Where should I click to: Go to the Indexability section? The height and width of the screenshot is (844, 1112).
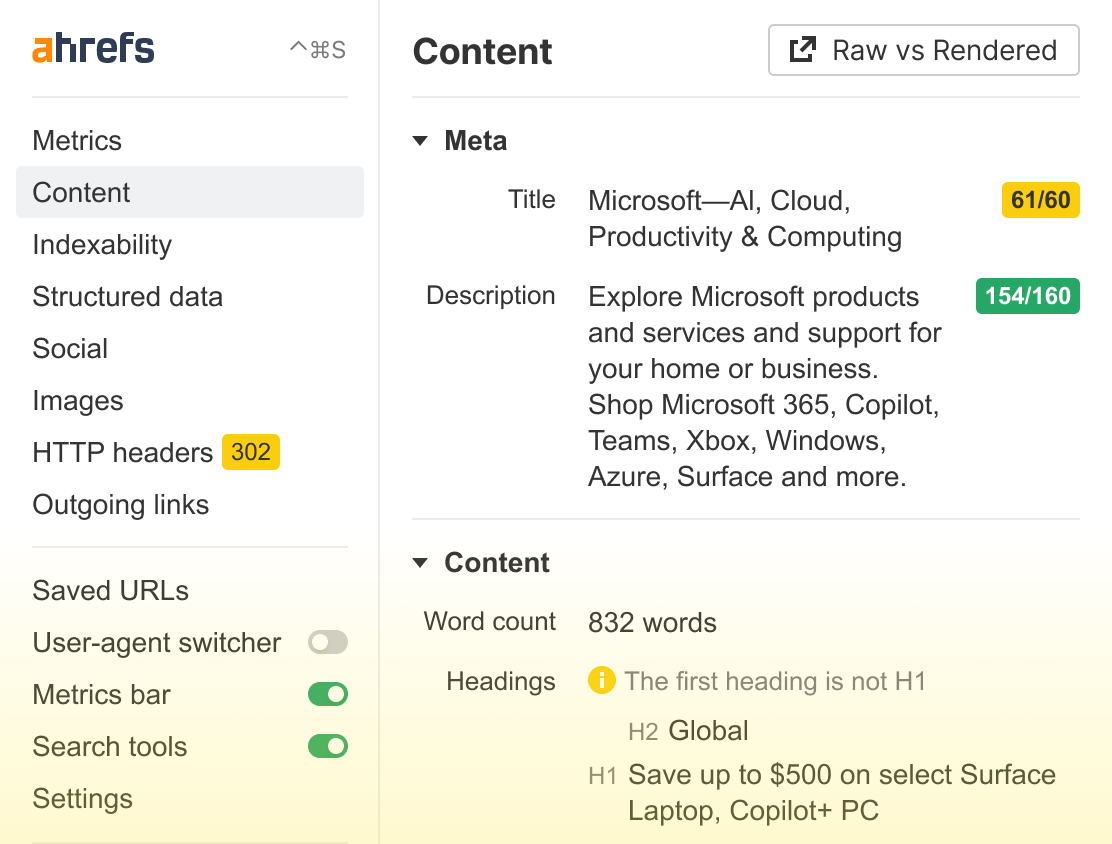(x=102, y=245)
